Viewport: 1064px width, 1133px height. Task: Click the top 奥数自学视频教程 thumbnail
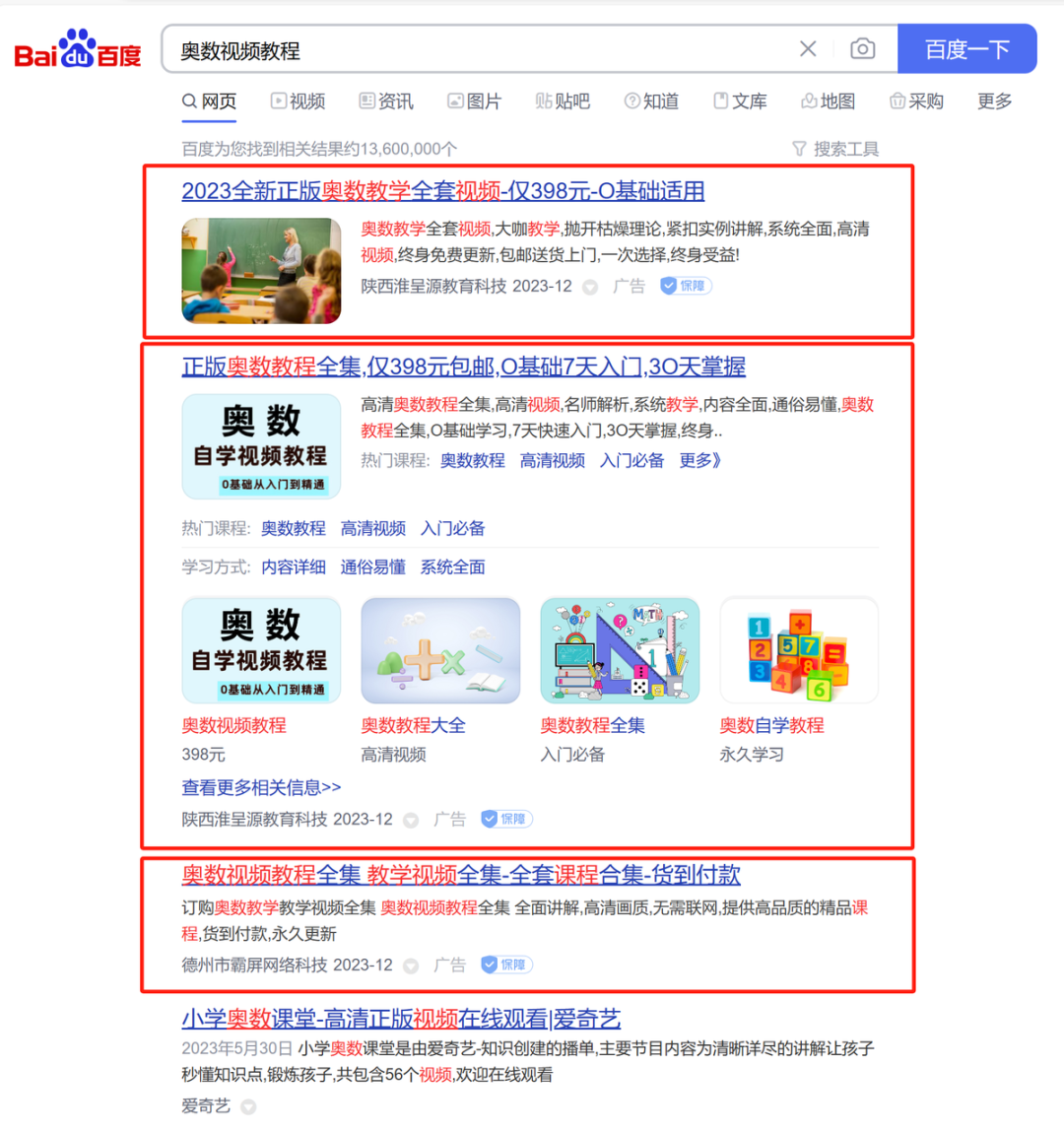point(261,446)
